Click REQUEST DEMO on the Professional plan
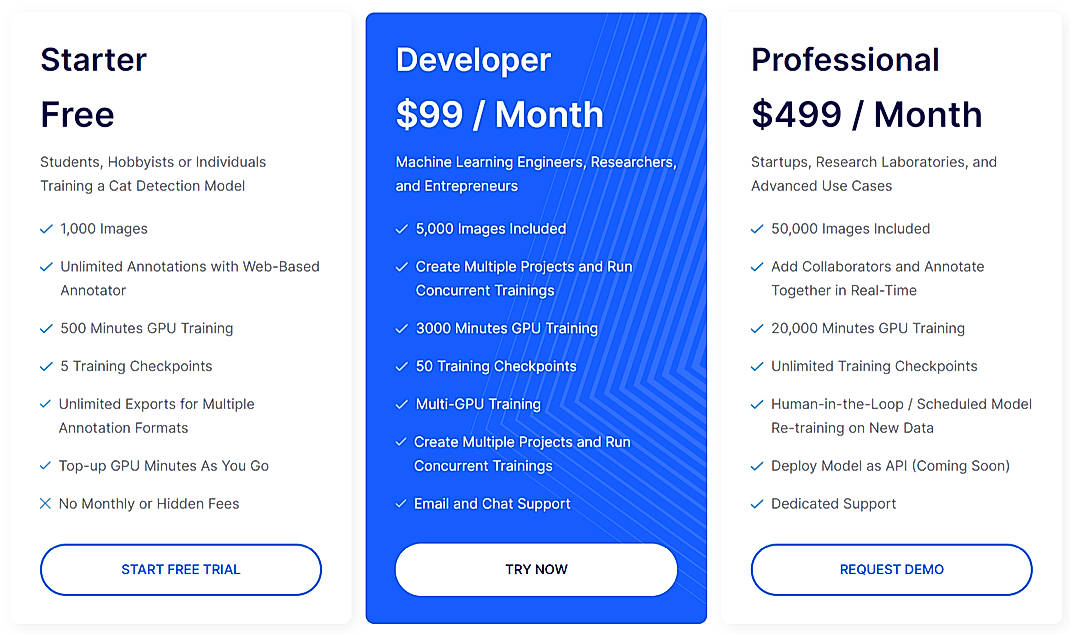1070x634 pixels. (x=891, y=569)
